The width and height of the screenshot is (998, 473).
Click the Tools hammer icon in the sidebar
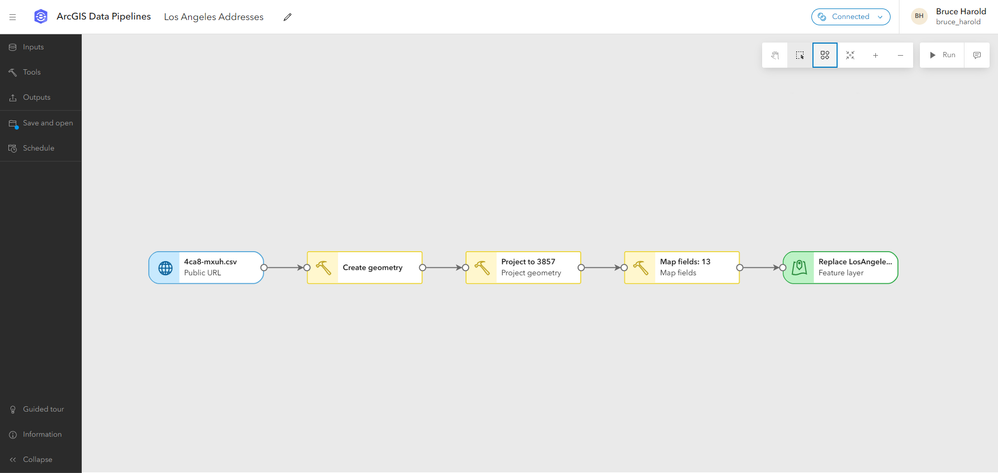pos(13,73)
